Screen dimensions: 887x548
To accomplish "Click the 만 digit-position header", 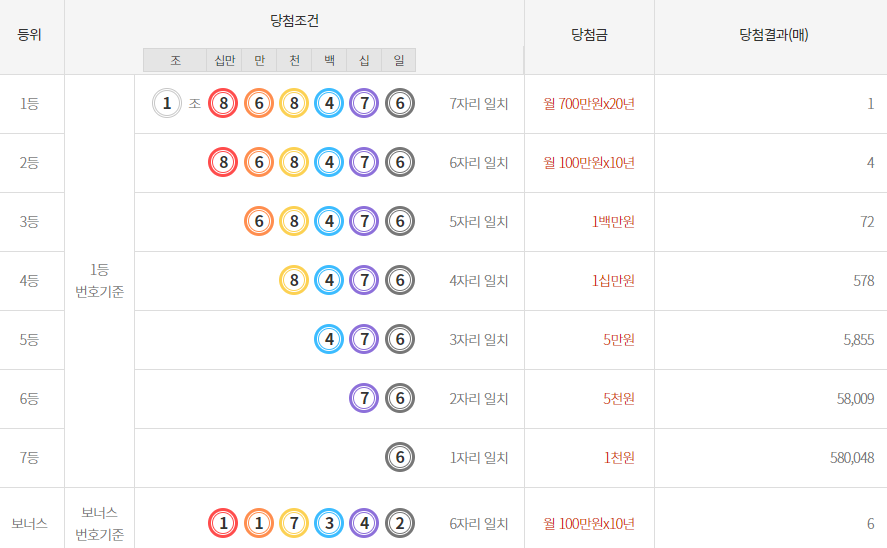I will 260,60.
